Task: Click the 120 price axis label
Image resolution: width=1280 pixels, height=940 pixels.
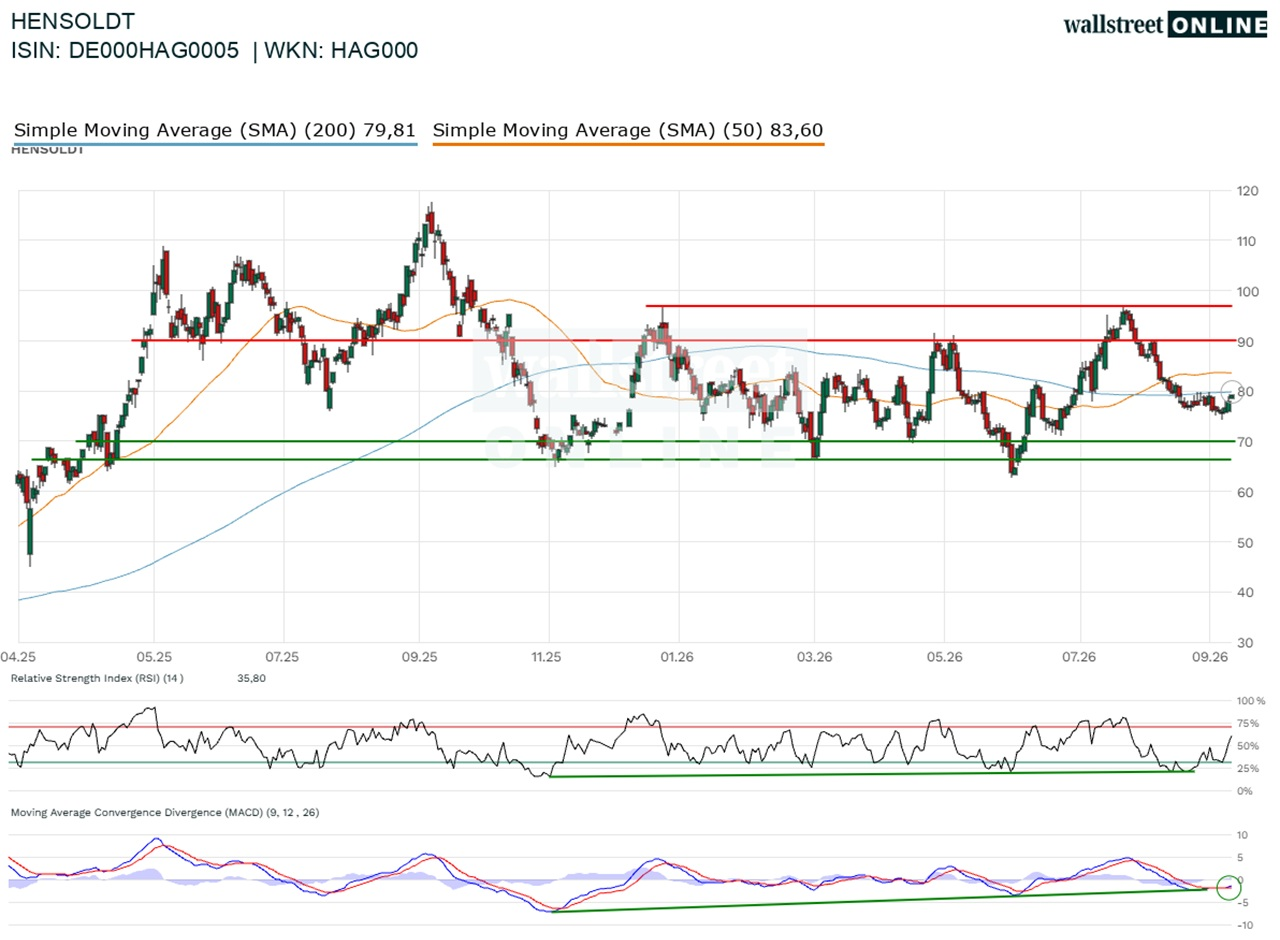Action: [x=1247, y=190]
